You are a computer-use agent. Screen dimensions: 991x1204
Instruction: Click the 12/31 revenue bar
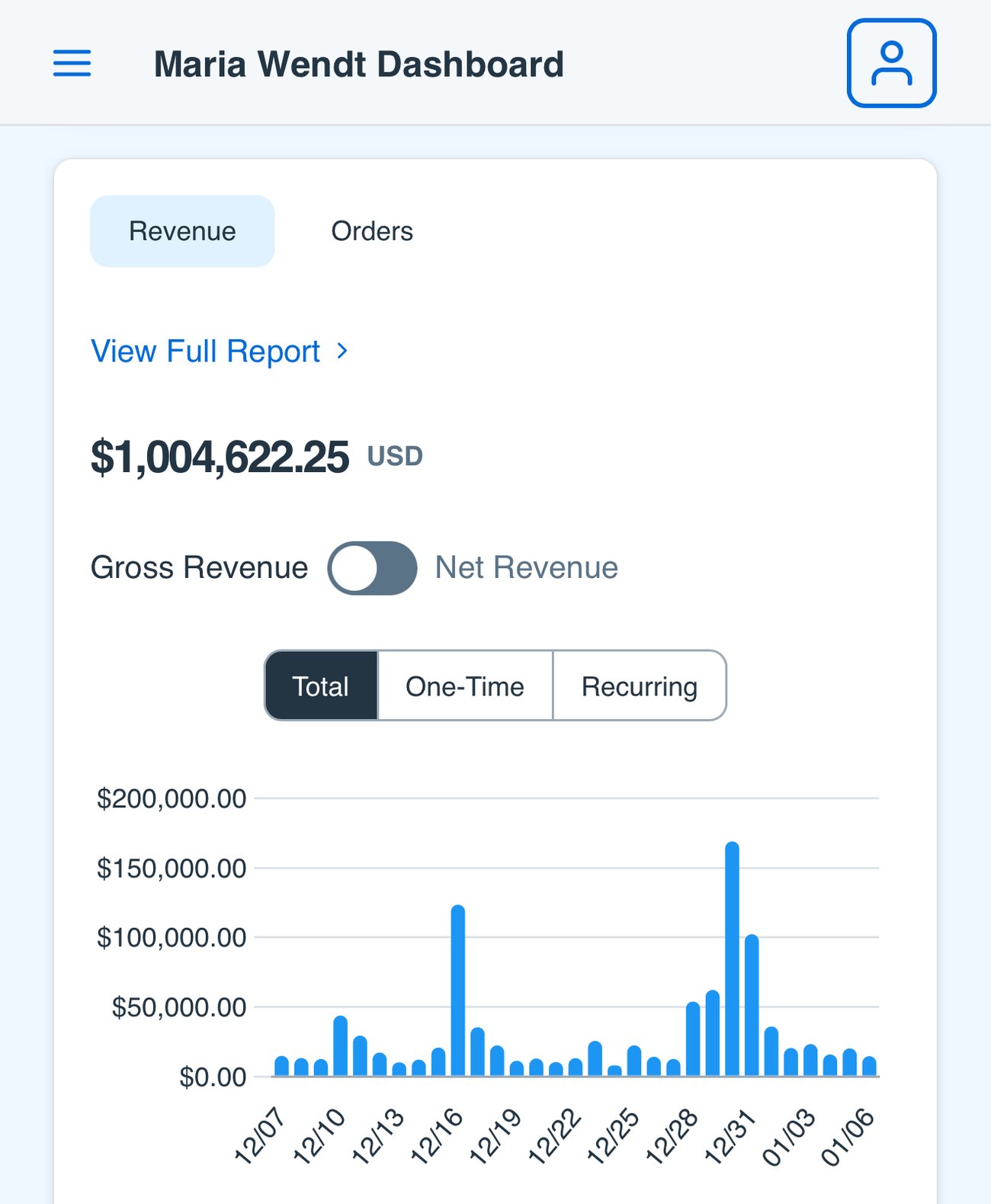pos(752,1005)
